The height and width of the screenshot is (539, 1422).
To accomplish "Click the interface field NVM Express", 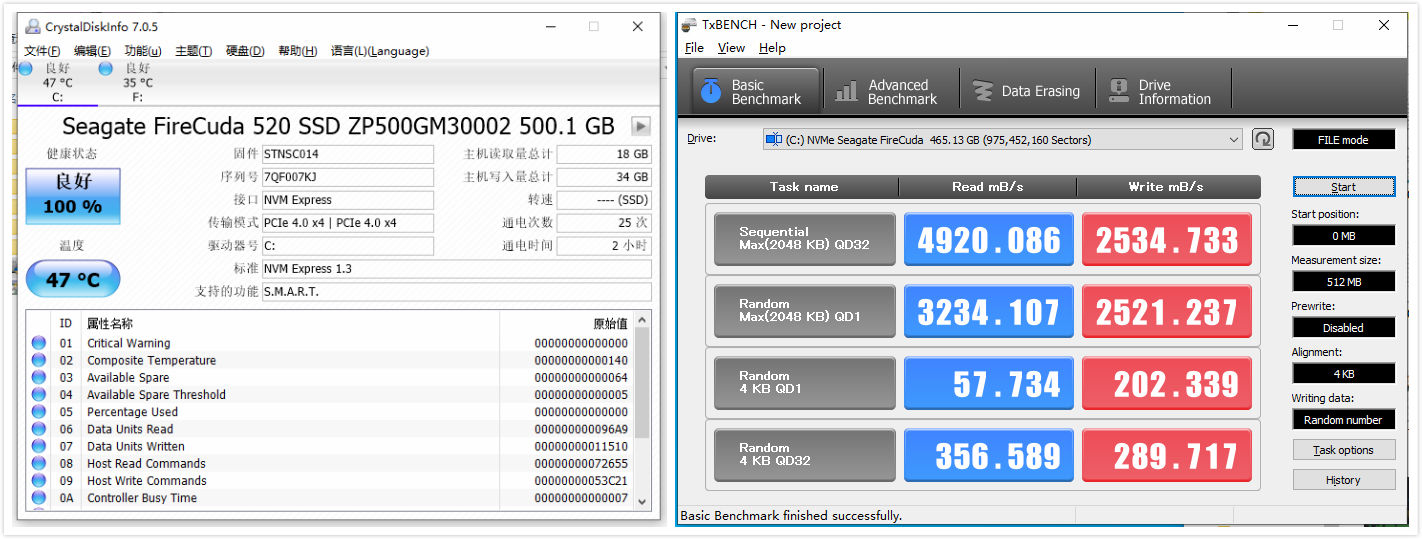I will (348, 200).
